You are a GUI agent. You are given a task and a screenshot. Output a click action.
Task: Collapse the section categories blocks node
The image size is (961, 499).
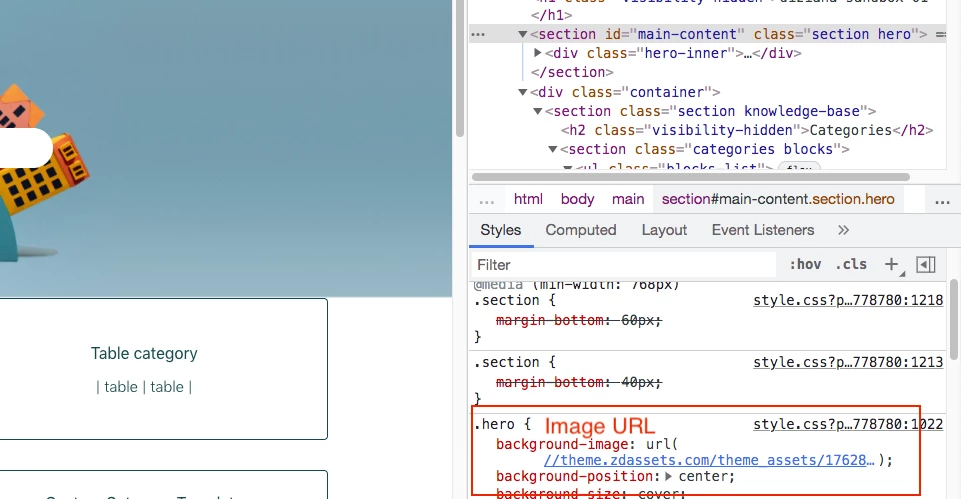[552, 149]
